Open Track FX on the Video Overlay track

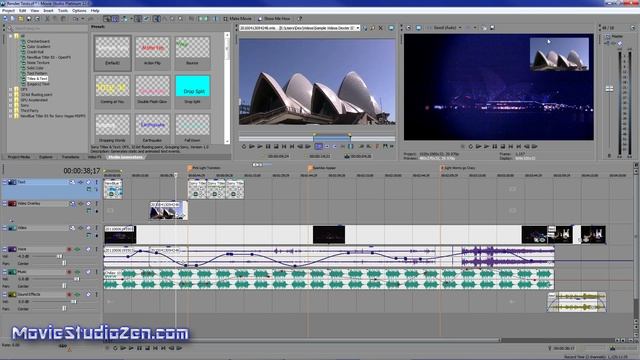(80, 203)
